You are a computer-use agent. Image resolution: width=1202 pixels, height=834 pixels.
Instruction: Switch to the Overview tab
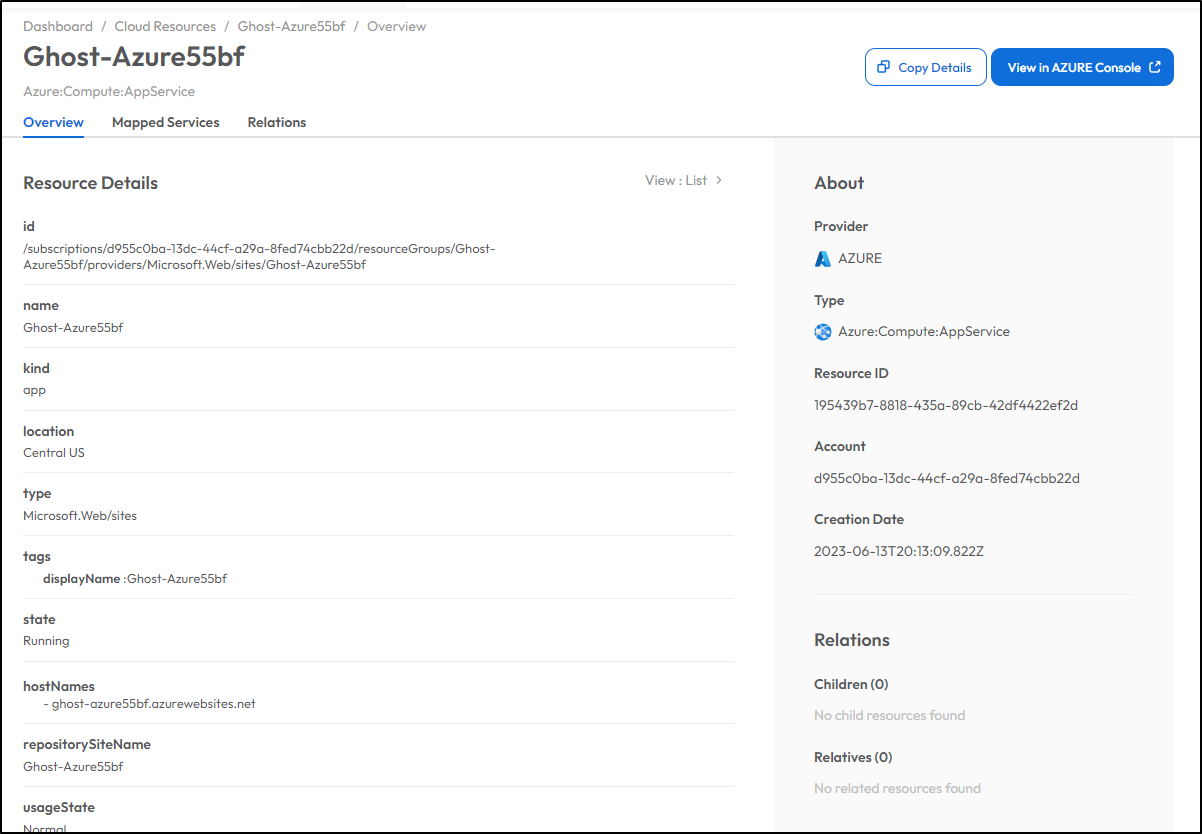click(x=53, y=122)
